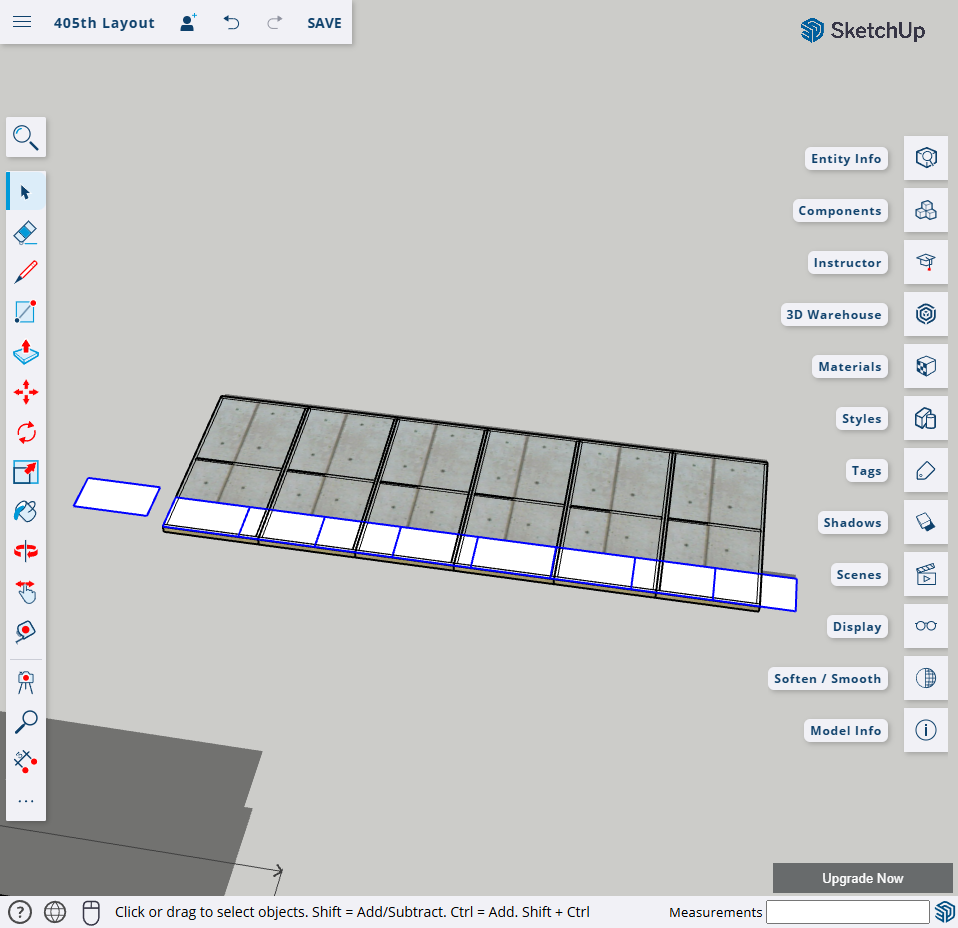Click the Styles label
This screenshot has width=958, height=928.
861,418
